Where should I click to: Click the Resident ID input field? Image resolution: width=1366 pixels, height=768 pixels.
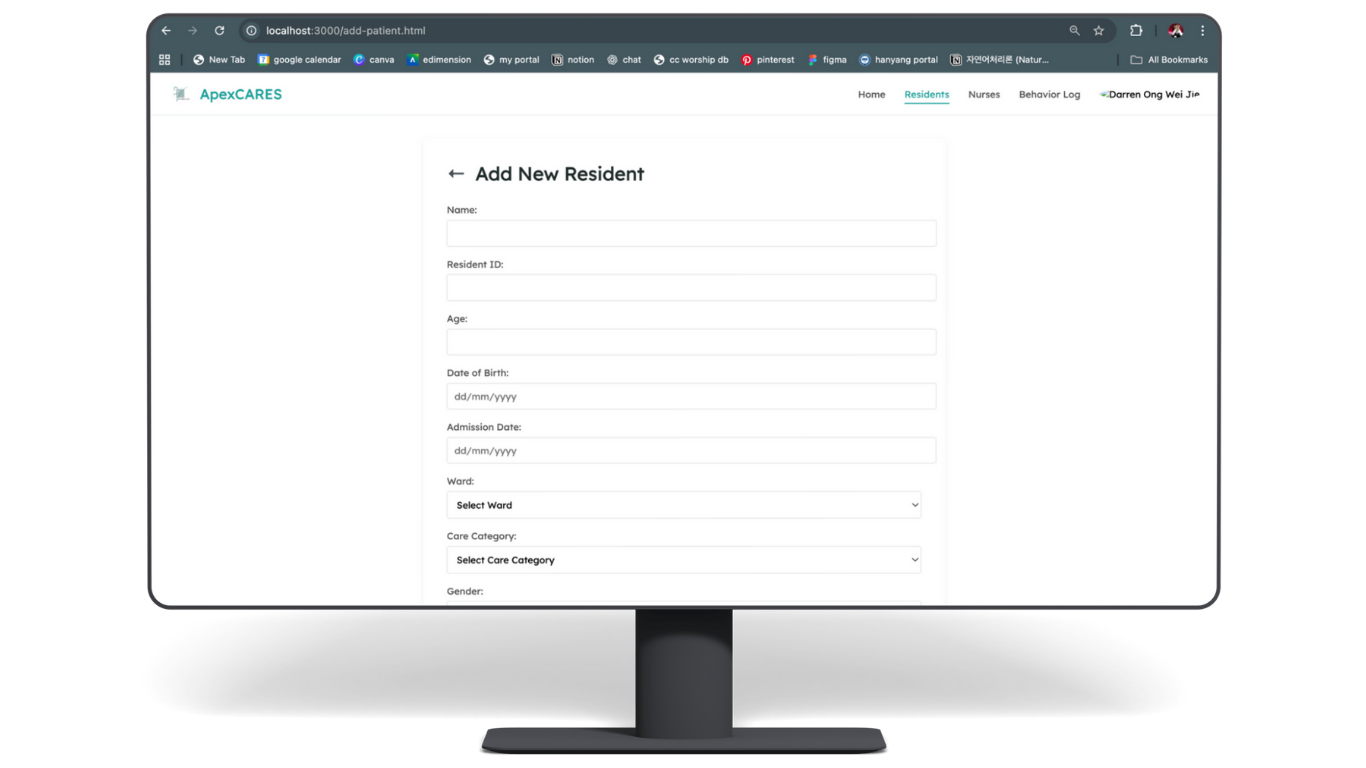[x=691, y=288]
